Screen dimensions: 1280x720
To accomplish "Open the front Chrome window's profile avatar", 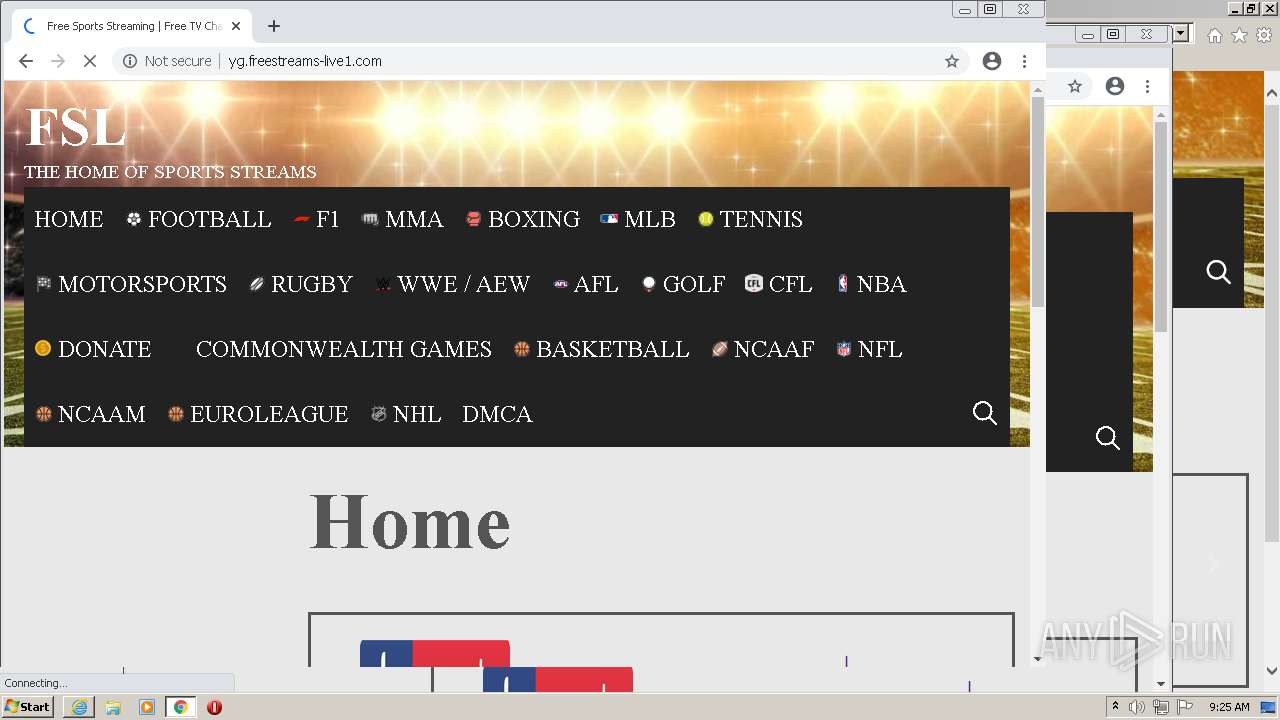I will point(992,61).
